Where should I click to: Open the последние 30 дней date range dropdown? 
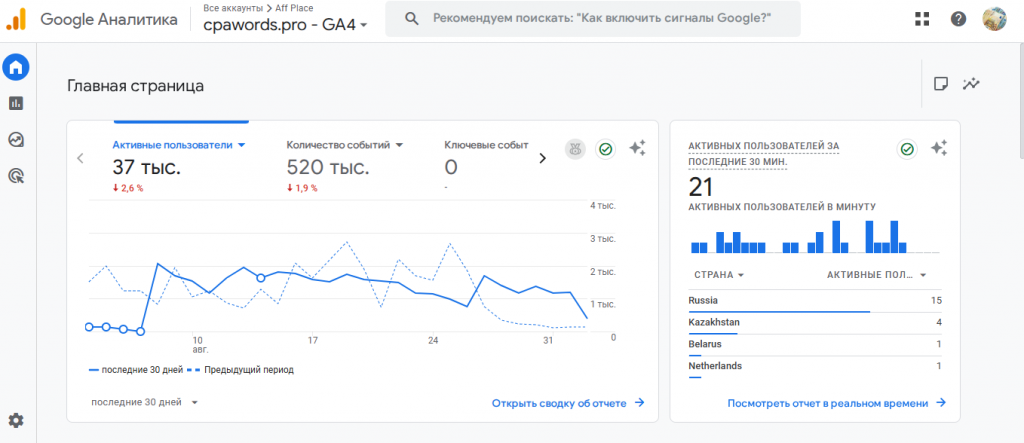coord(144,402)
